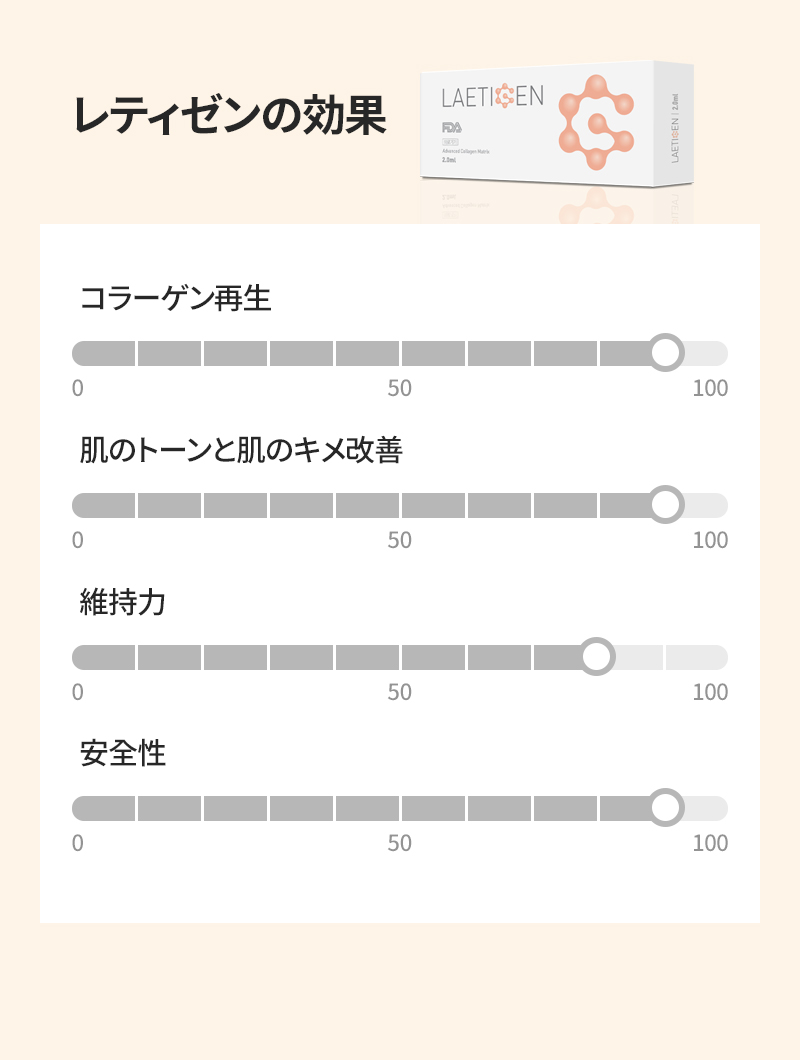Viewport: 800px width, 1060px height.
Task: Click the 維持力 label
Action: 122,602
